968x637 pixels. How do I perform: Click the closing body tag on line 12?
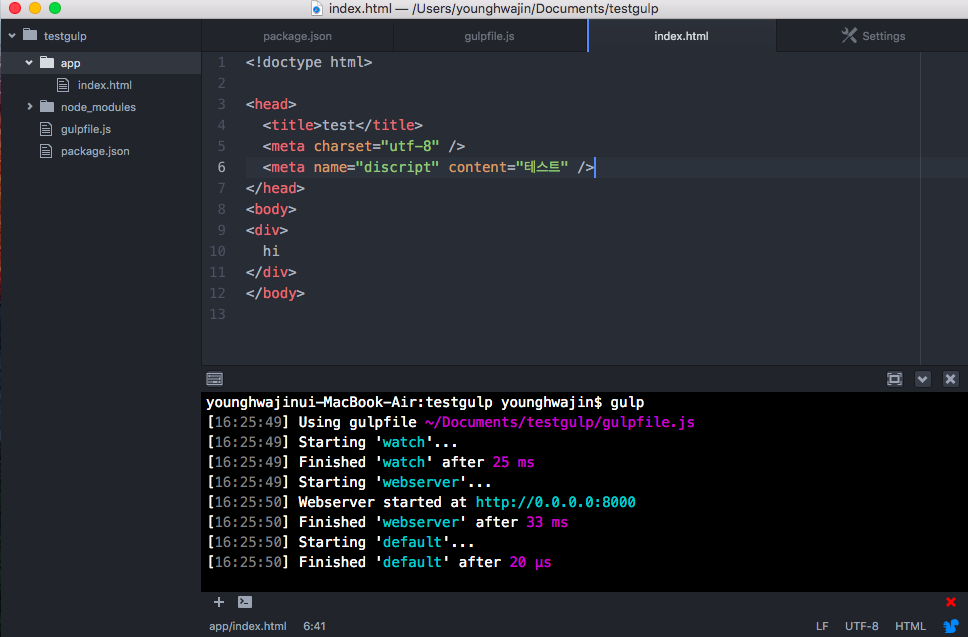coord(275,293)
